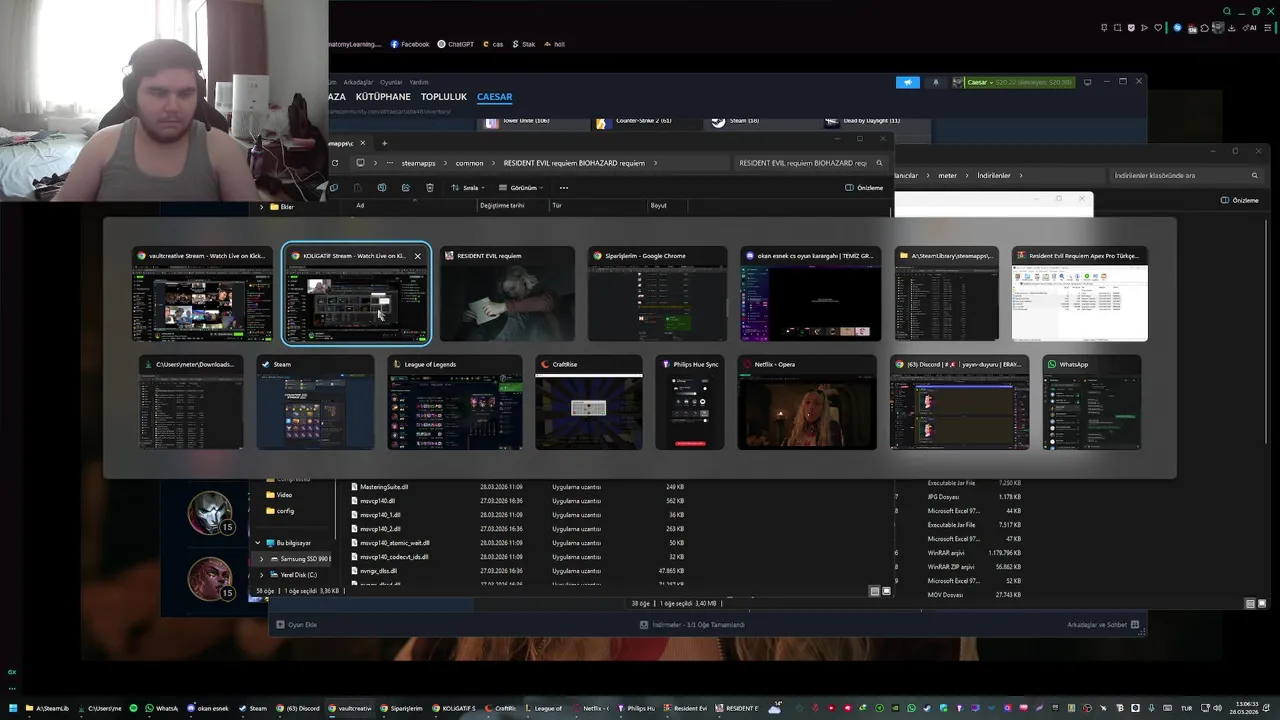
Task: Click the rename icon in Explorer toolbar
Action: pos(382,187)
